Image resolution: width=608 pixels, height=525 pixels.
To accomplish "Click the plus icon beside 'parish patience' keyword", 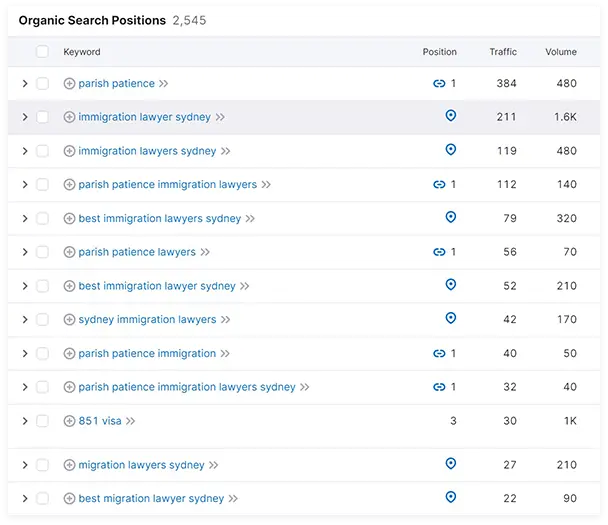I will [69, 84].
